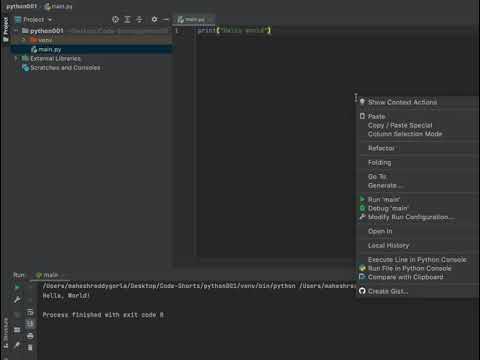Click python001 breadcrumb in the title bar

[x=22, y=6]
